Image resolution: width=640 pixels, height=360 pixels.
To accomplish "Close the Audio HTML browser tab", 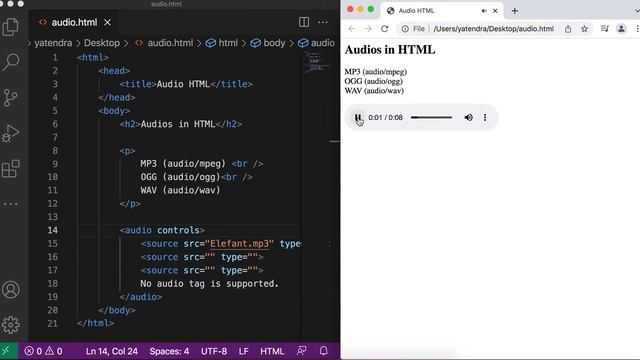I will [495, 11].
